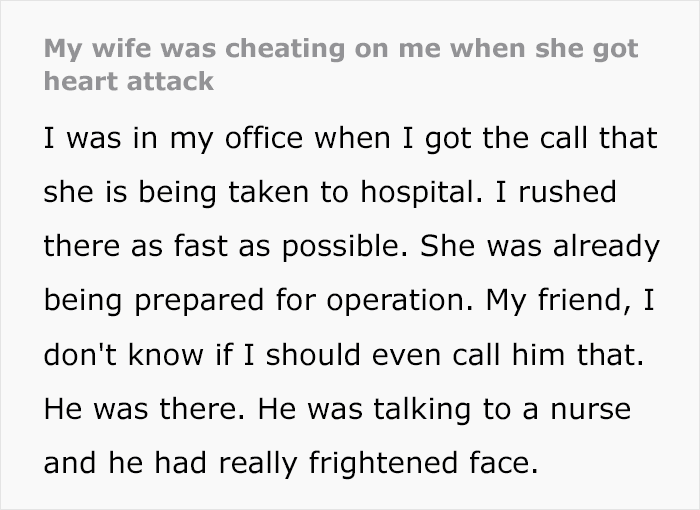
Task: Place cursor on the word "face" at the end
Action: pyautogui.click(x=498, y=462)
